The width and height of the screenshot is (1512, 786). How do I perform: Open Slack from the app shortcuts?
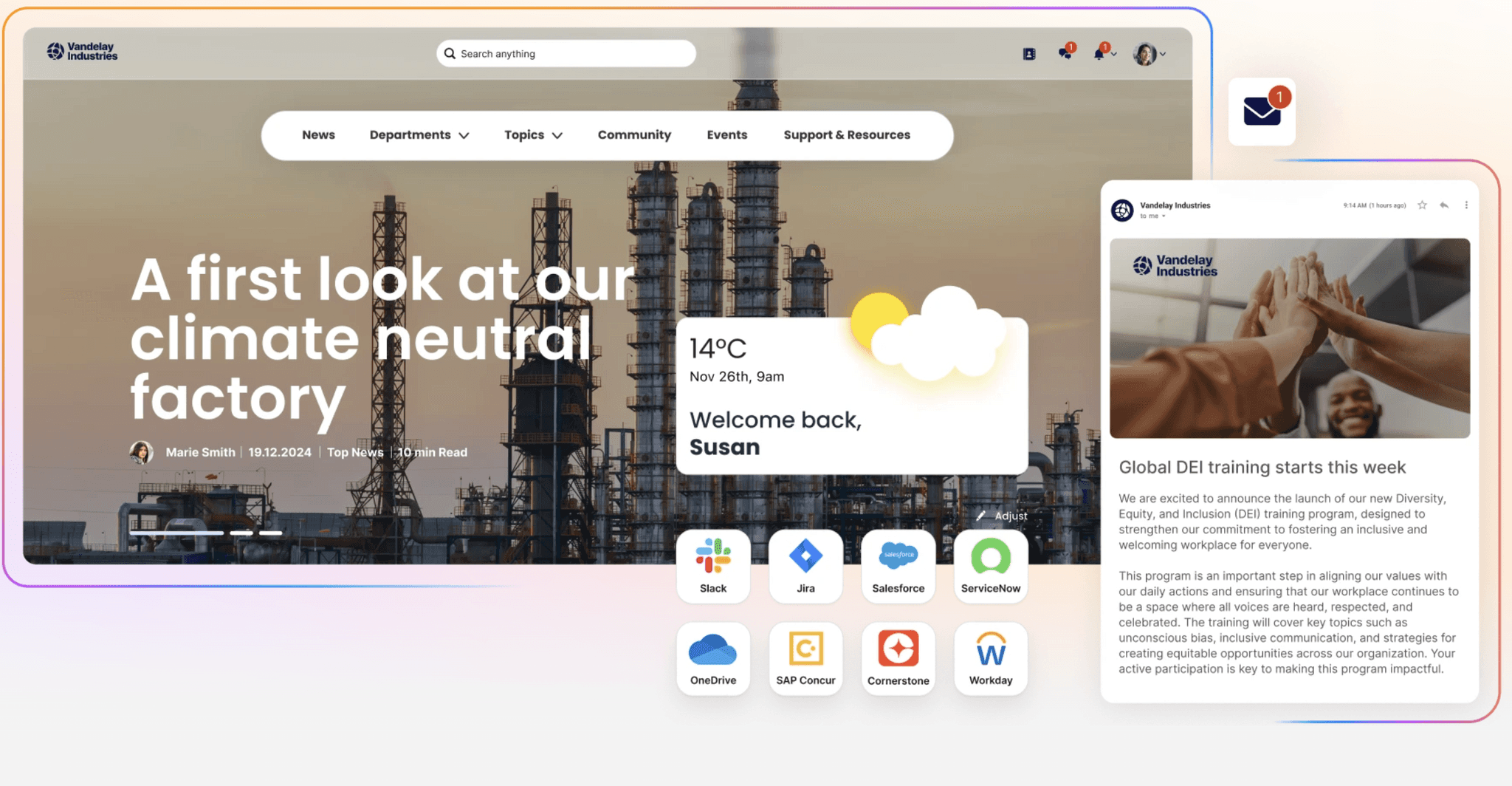click(713, 565)
